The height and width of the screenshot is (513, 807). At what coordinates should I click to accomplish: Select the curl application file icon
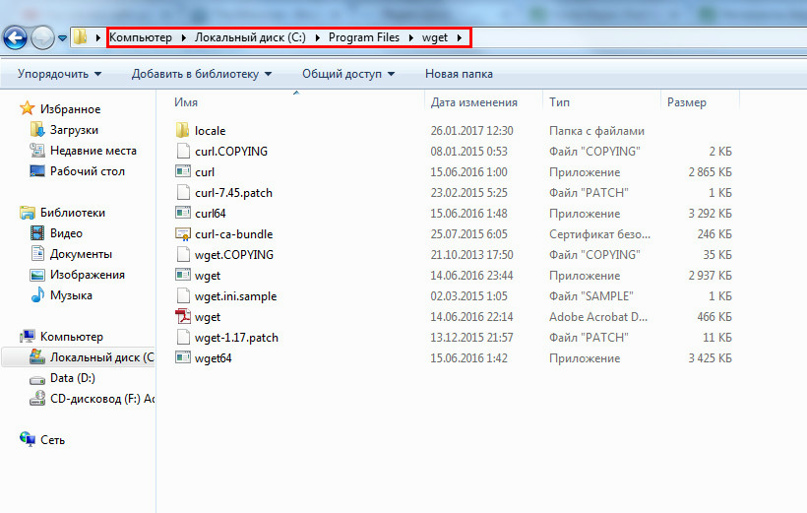tap(182, 172)
